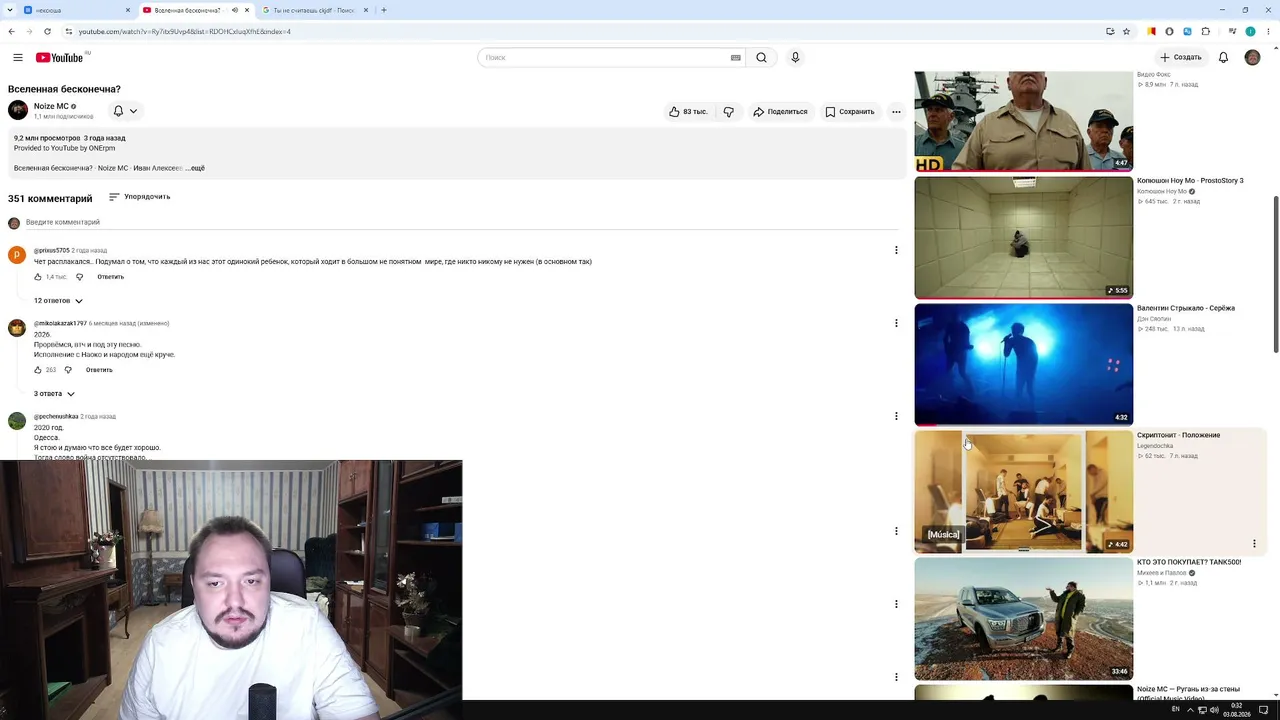Open the on-screen keyboard in search box

pos(736,58)
